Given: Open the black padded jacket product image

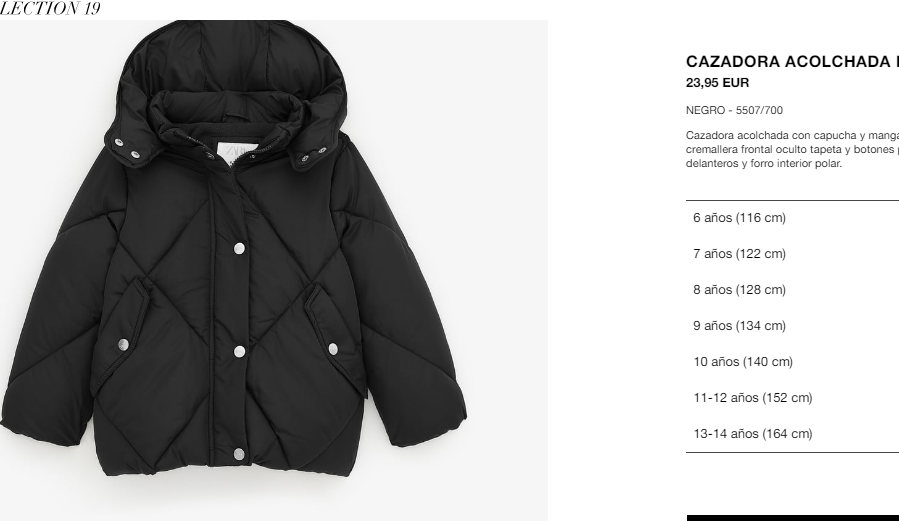Looking at the screenshot, I should [x=274, y=271].
